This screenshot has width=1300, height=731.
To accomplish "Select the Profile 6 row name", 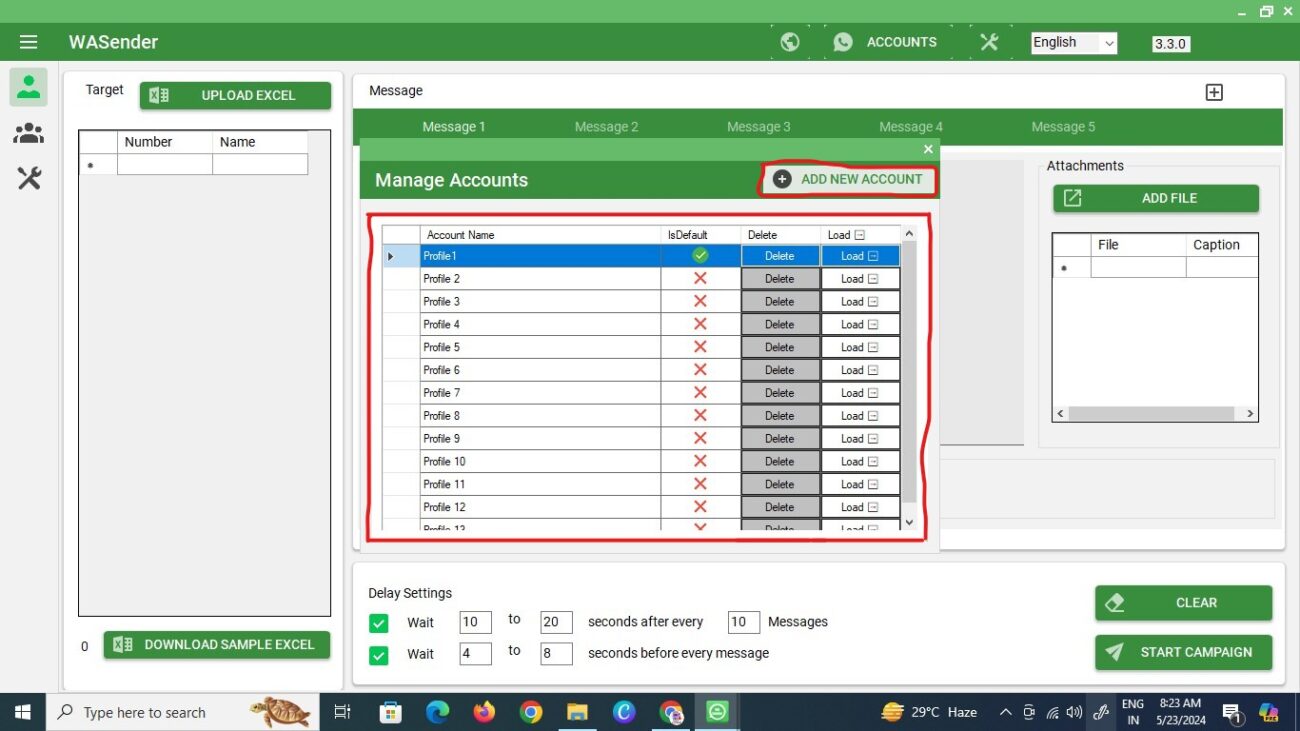I will click(540, 370).
